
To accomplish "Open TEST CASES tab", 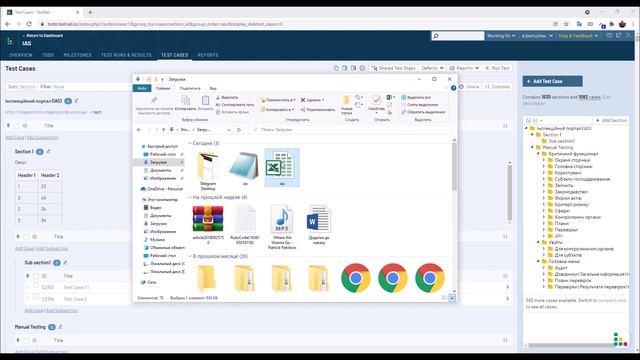I will coord(174,55).
